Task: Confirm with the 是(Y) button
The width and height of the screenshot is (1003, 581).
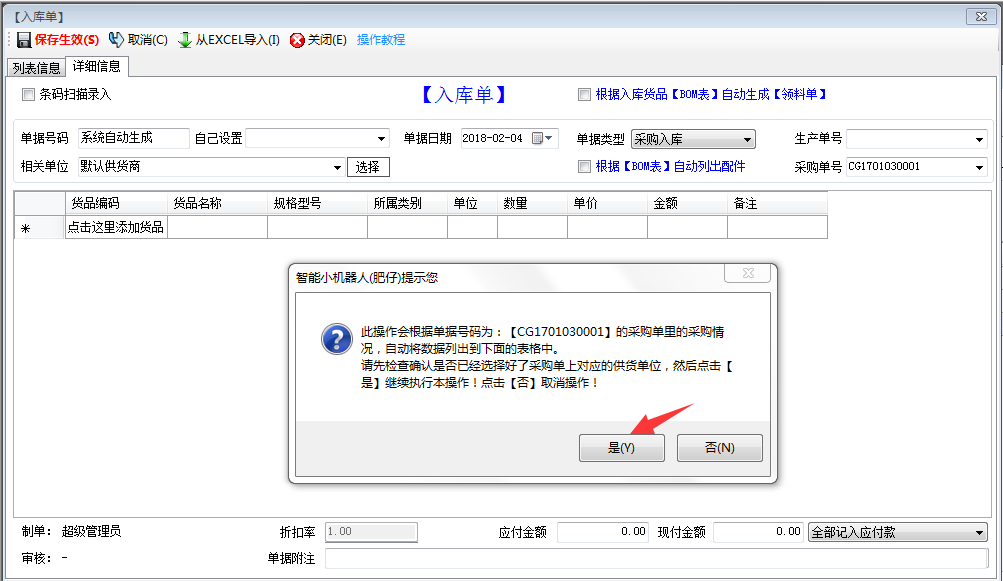Action: click(621, 448)
